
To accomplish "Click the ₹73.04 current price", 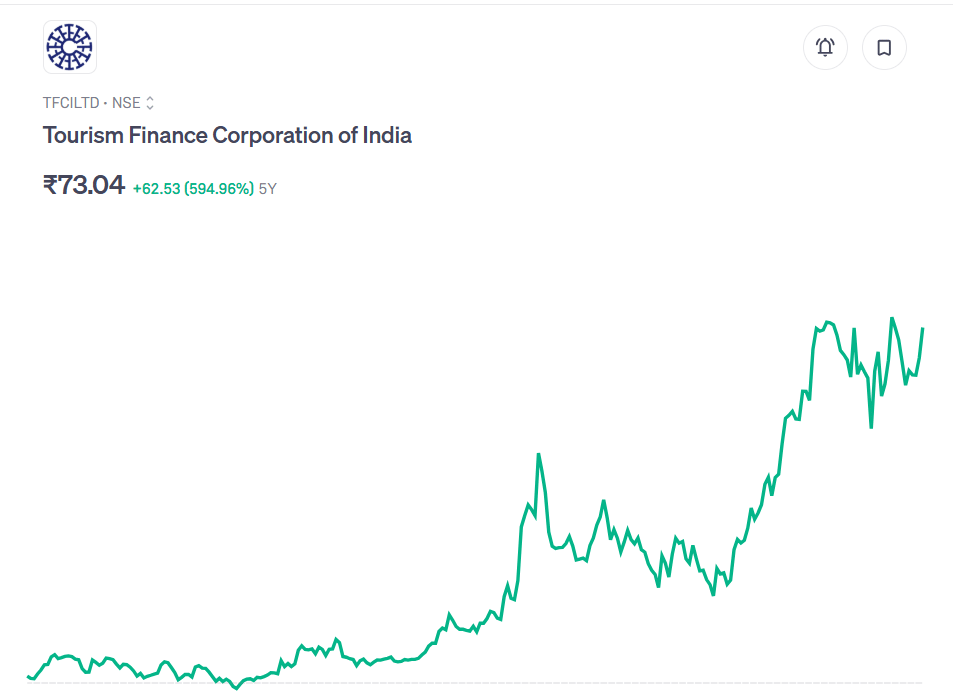I will [84, 185].
